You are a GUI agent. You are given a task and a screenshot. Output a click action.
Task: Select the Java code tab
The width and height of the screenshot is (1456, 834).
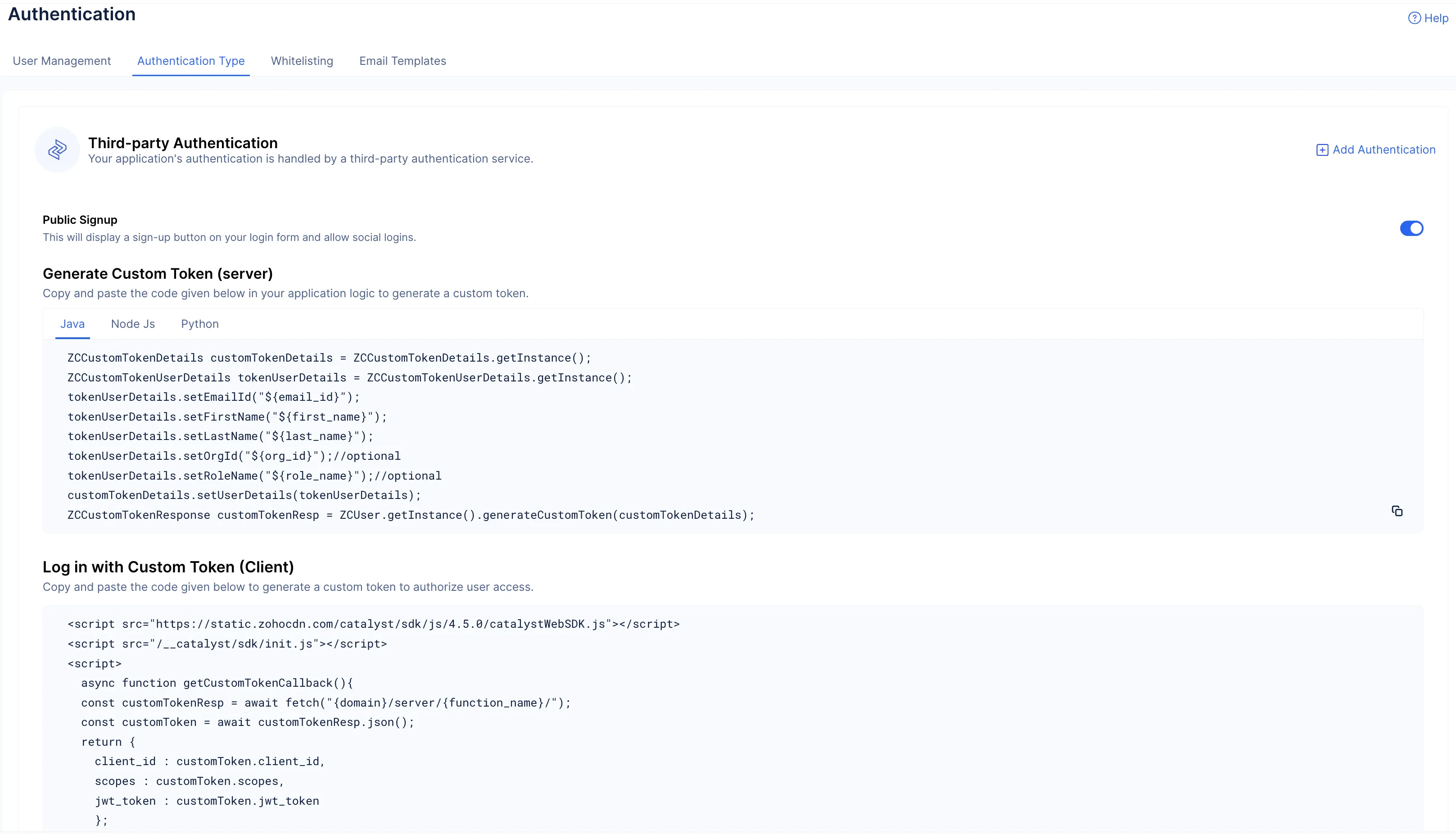click(72, 324)
